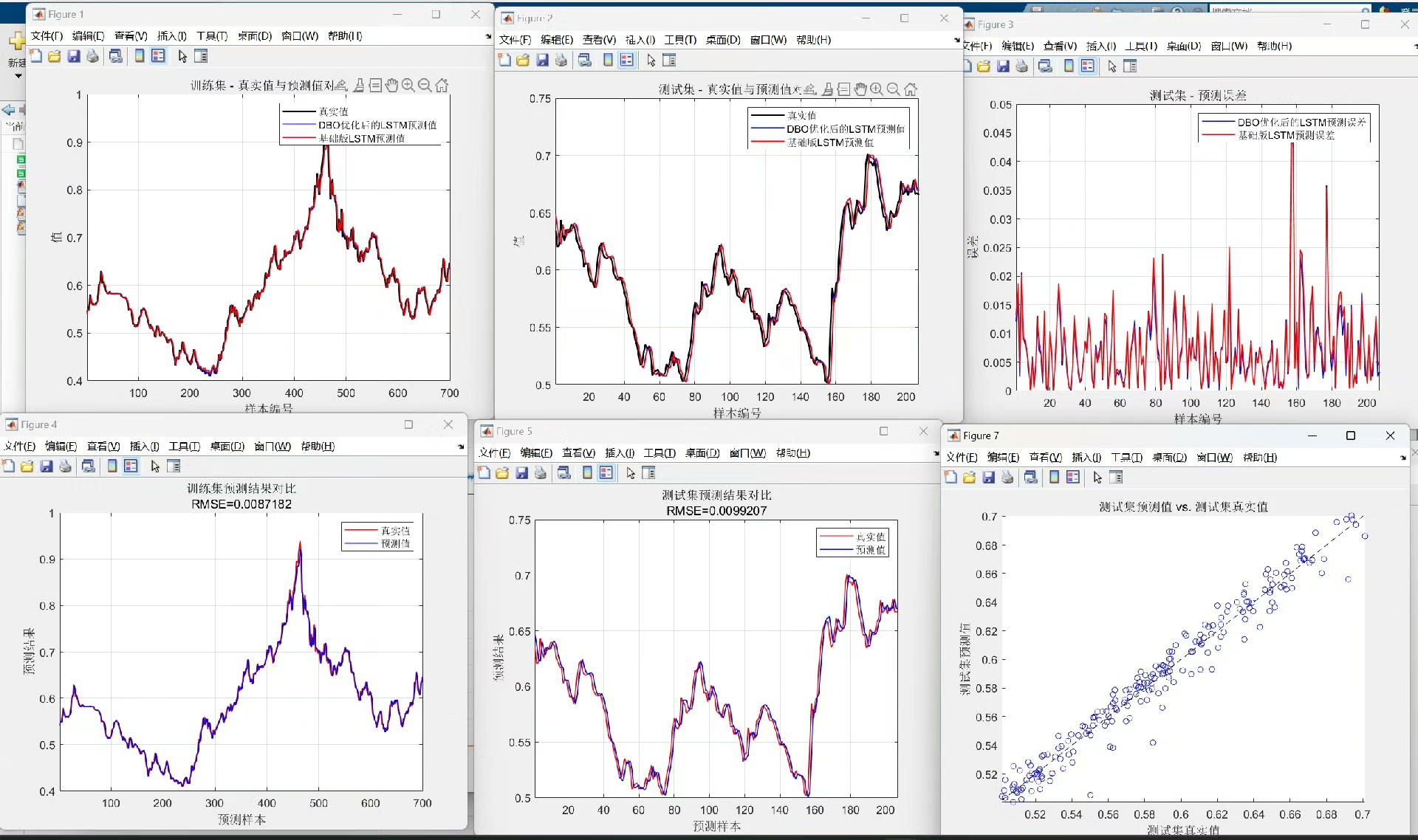Toggle the Insert Colorbar button in Figure 2
1418x840 pixels.
pyautogui.click(x=608, y=61)
